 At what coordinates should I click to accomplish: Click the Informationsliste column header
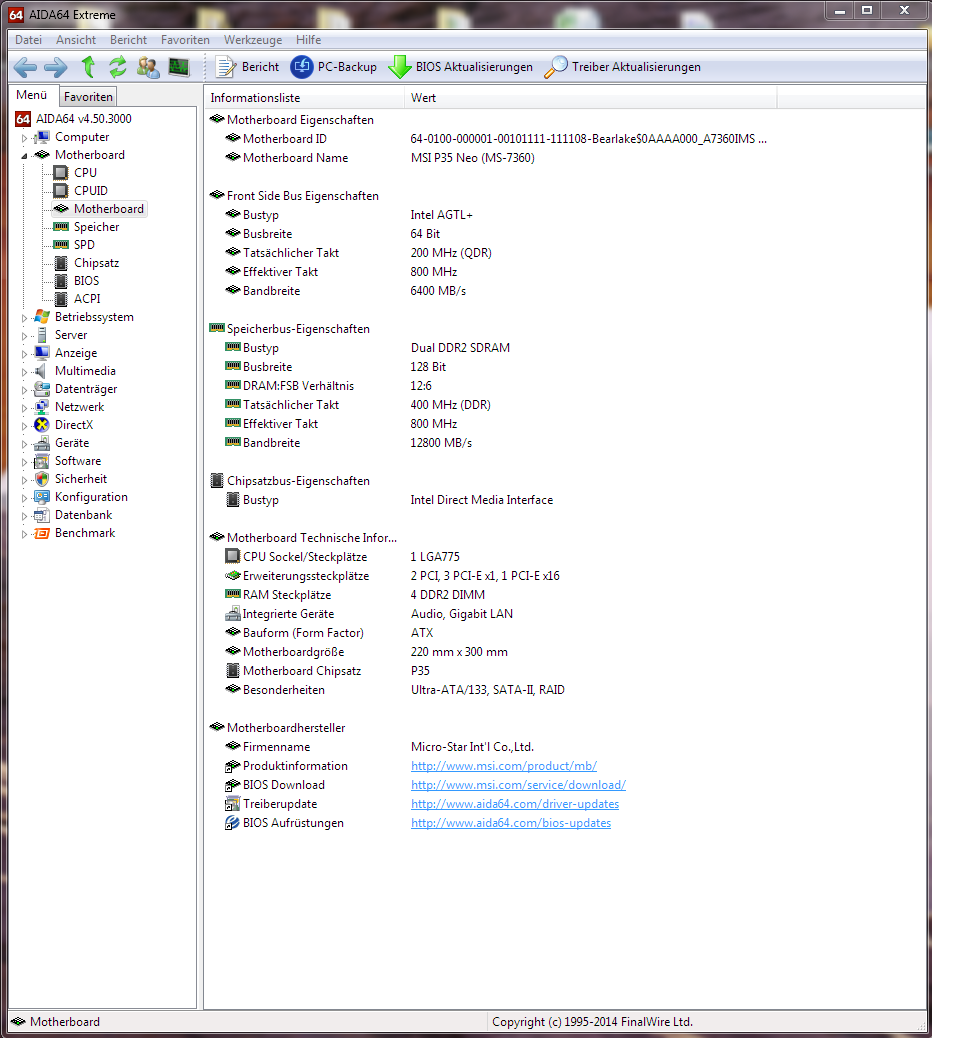[305, 98]
